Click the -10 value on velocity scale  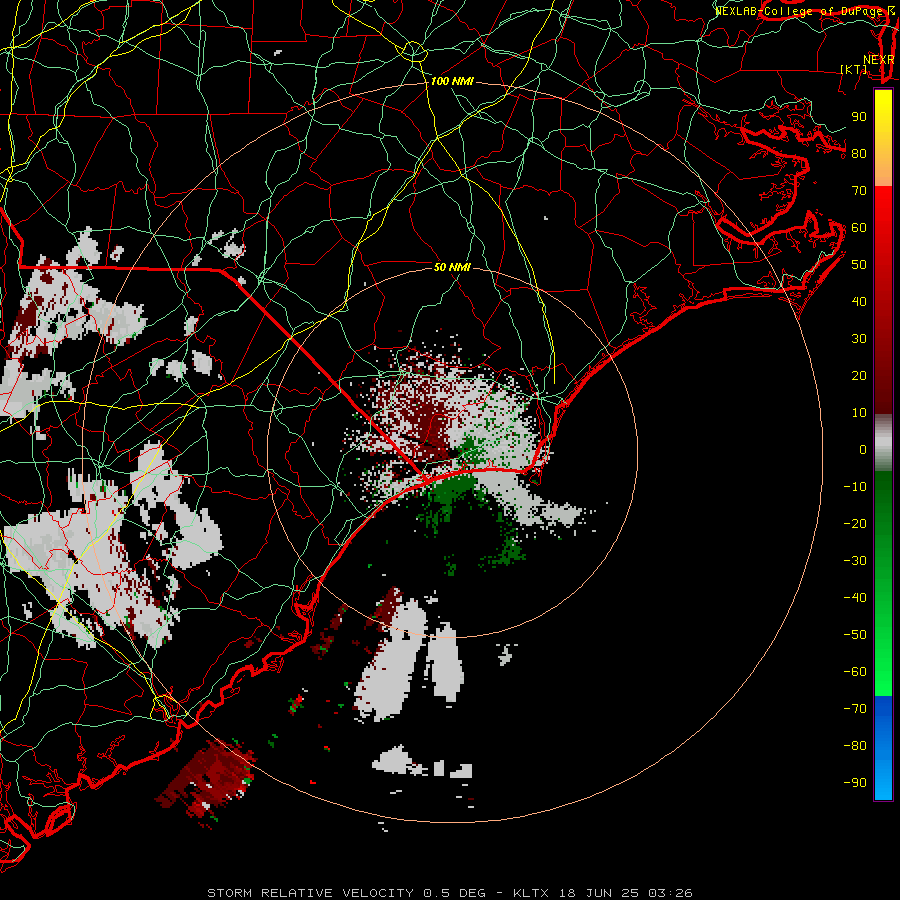pos(855,487)
